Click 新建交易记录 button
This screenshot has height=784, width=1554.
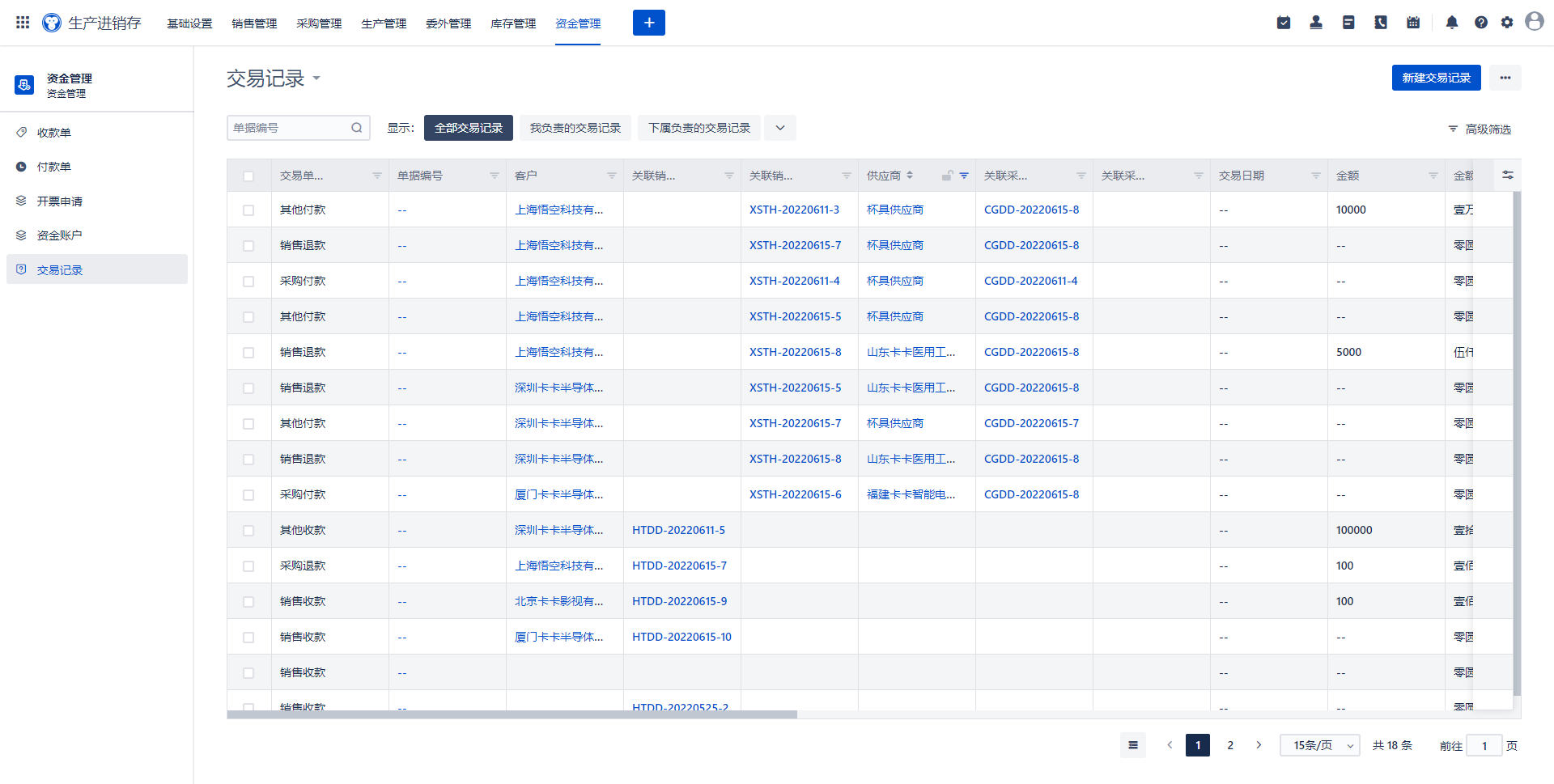1437,78
